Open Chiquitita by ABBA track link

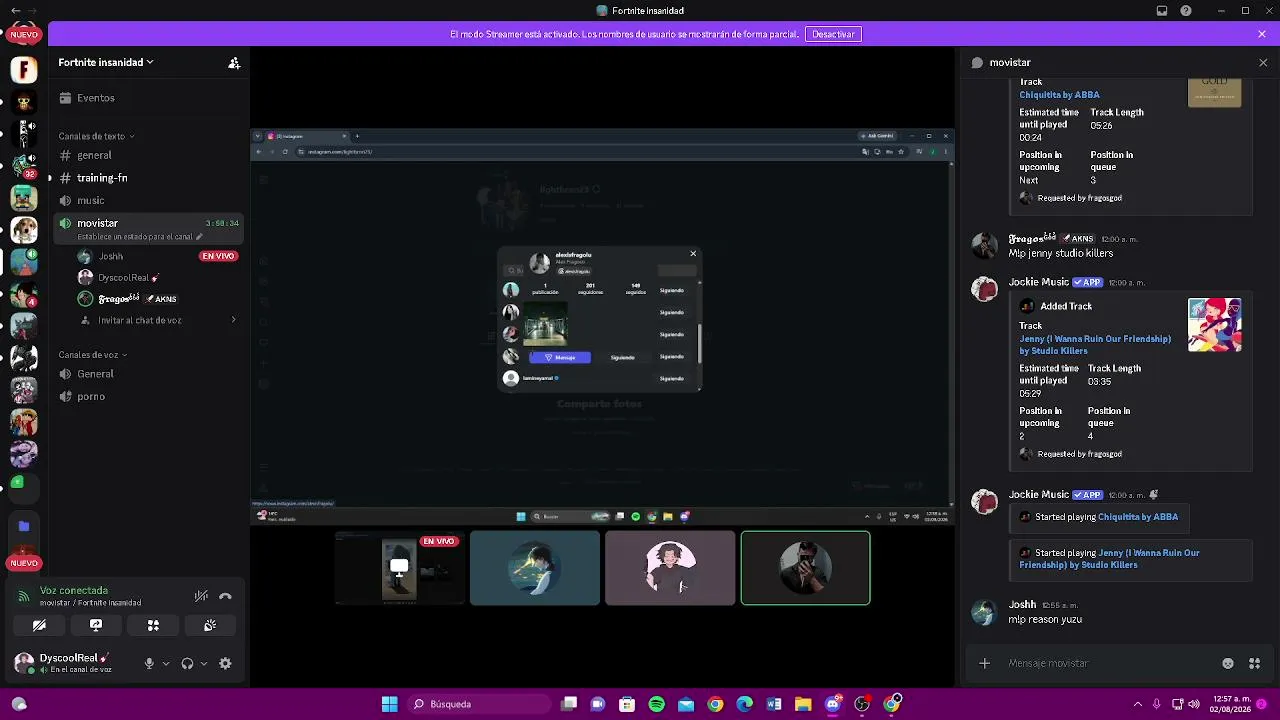[x=1059, y=95]
